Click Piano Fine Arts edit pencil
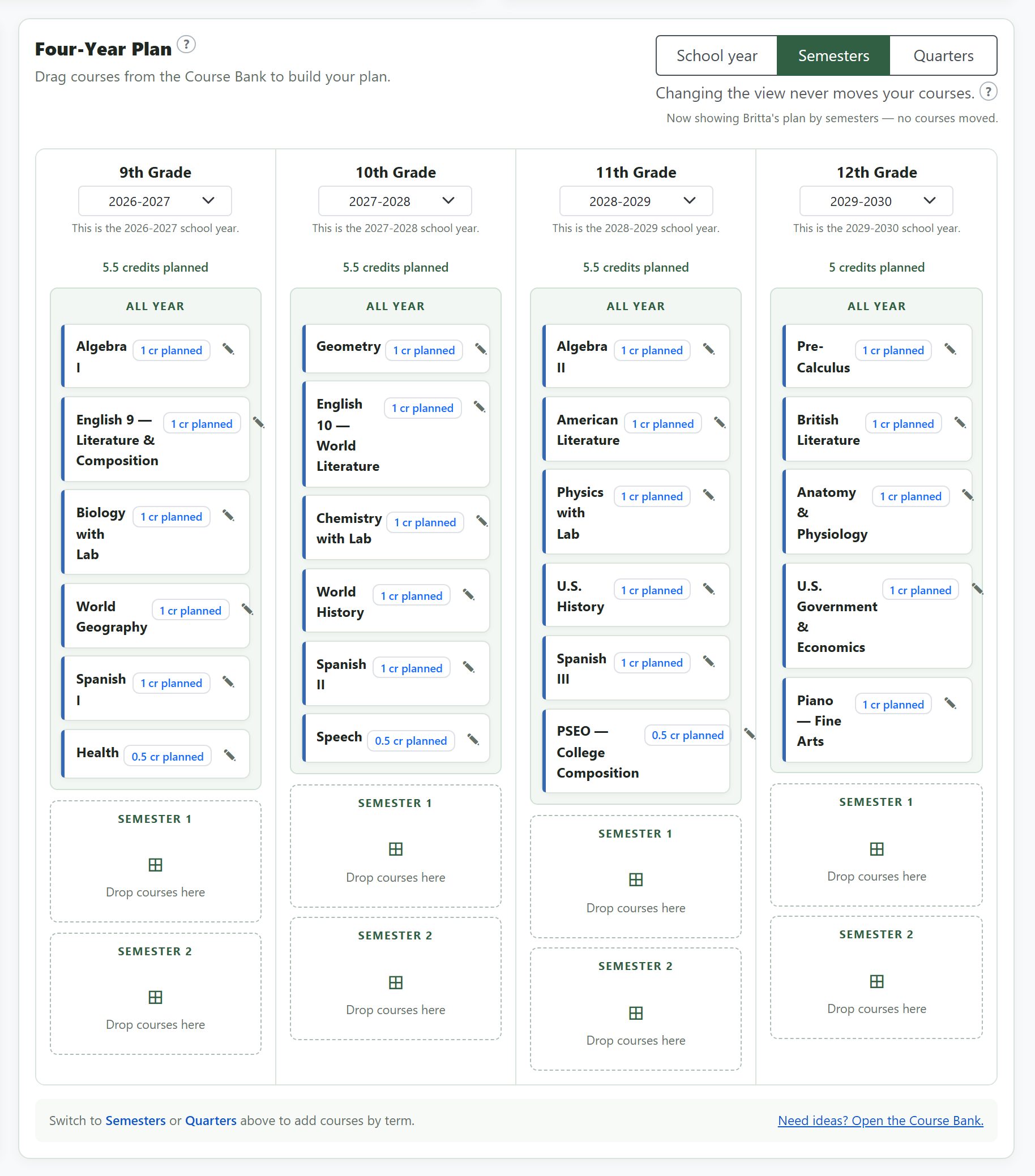The height and width of the screenshot is (1176, 1035). (x=951, y=703)
